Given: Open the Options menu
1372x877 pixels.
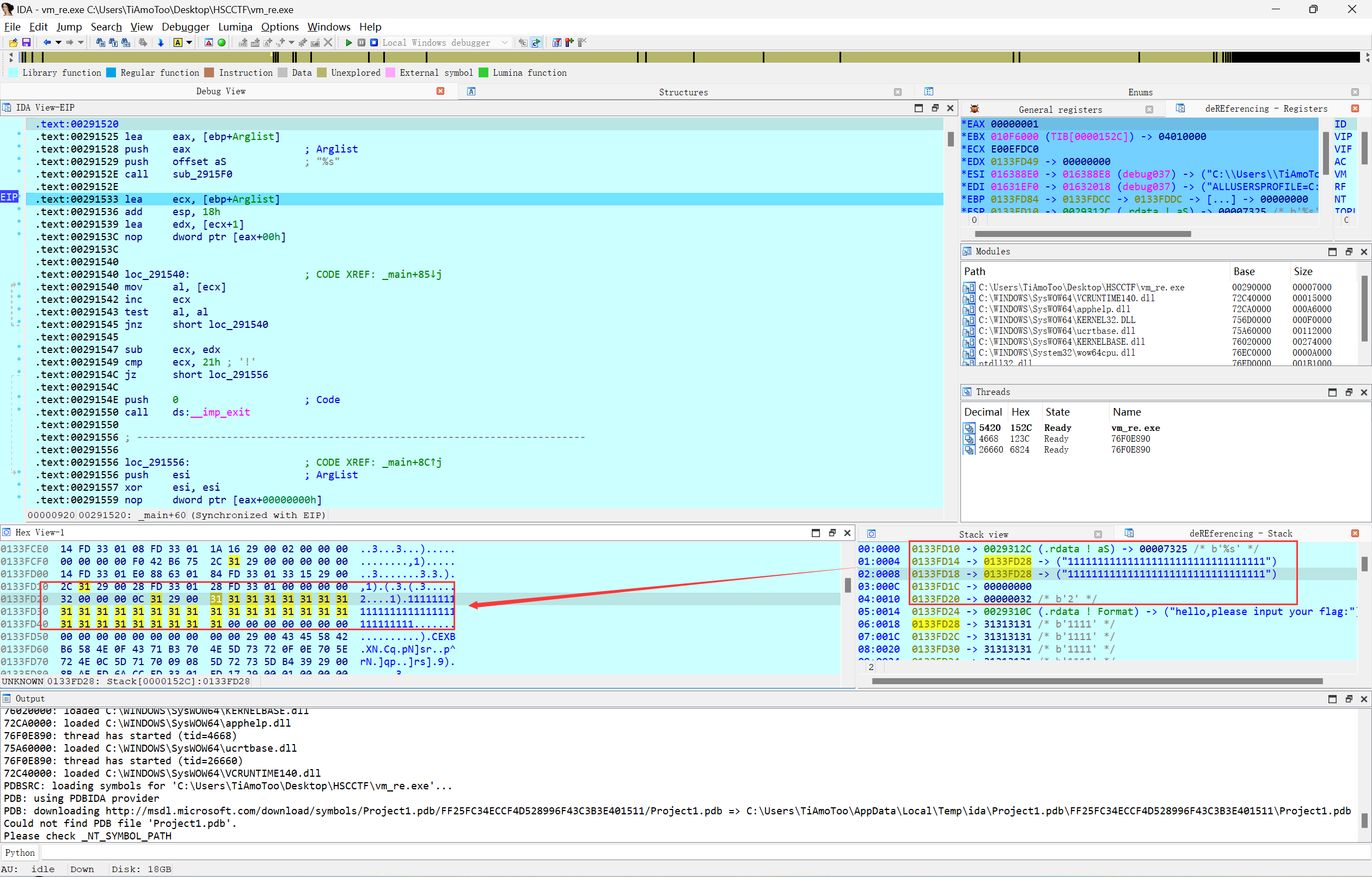Looking at the screenshot, I should click(280, 27).
